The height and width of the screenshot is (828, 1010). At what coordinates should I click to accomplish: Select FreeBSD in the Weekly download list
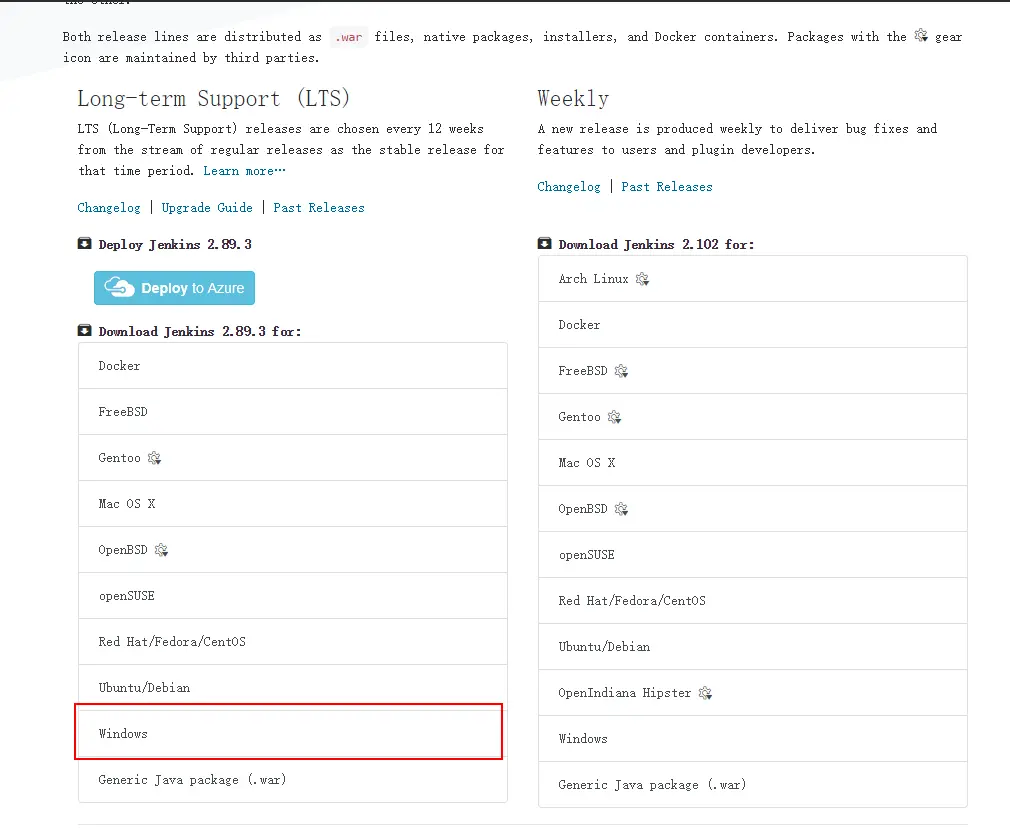(752, 371)
